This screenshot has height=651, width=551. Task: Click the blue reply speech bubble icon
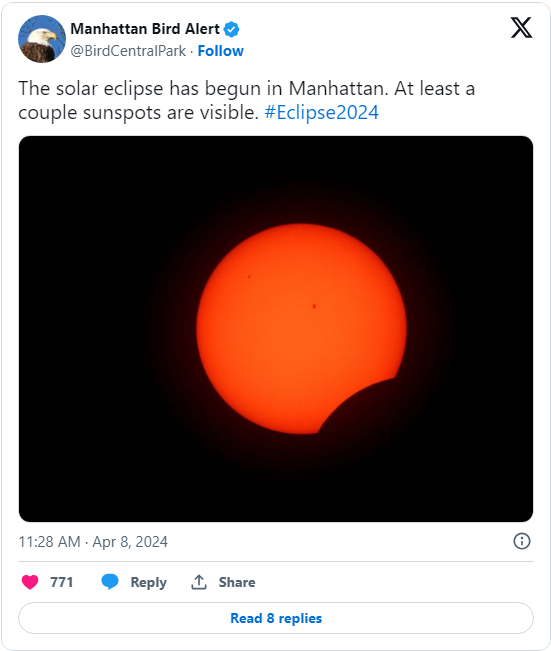110,582
